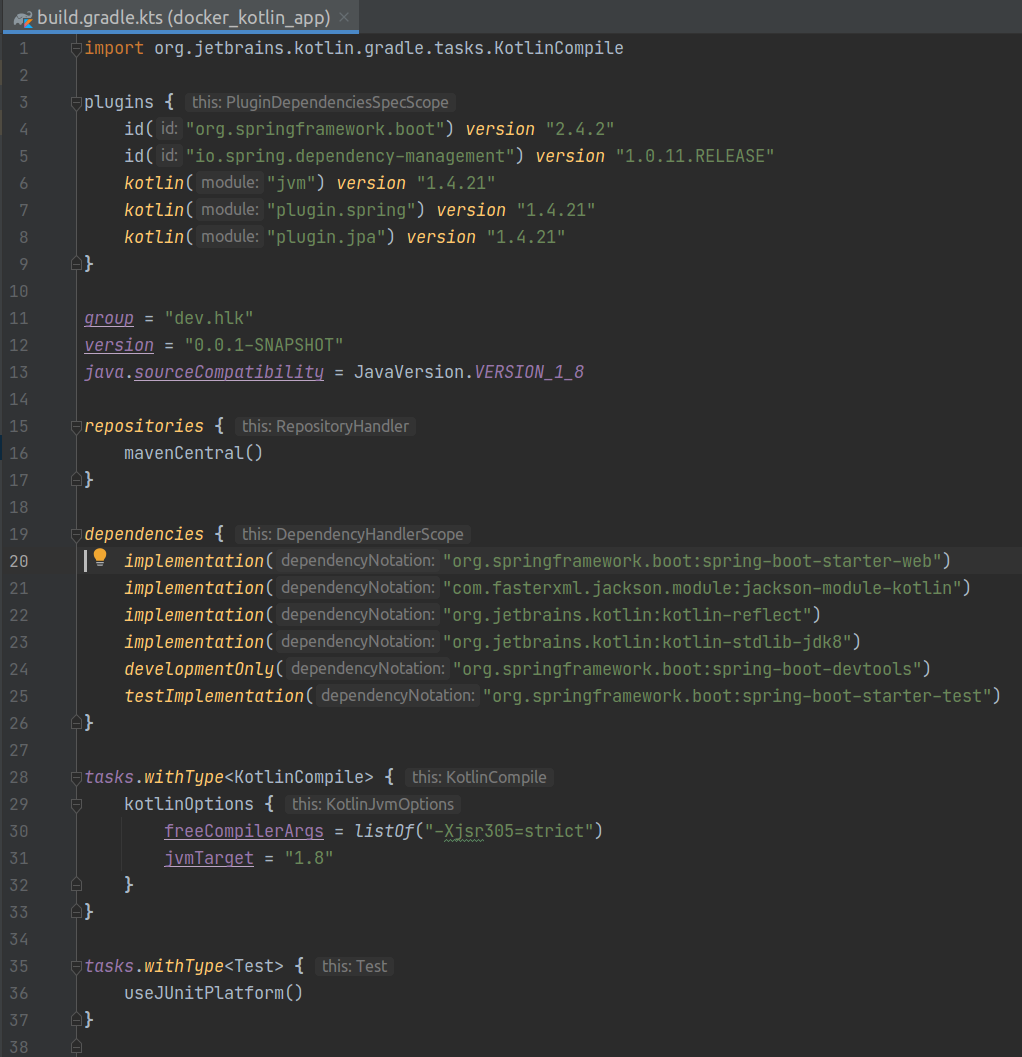Click the underlined group property
The image size is (1022, 1057).
[109, 318]
